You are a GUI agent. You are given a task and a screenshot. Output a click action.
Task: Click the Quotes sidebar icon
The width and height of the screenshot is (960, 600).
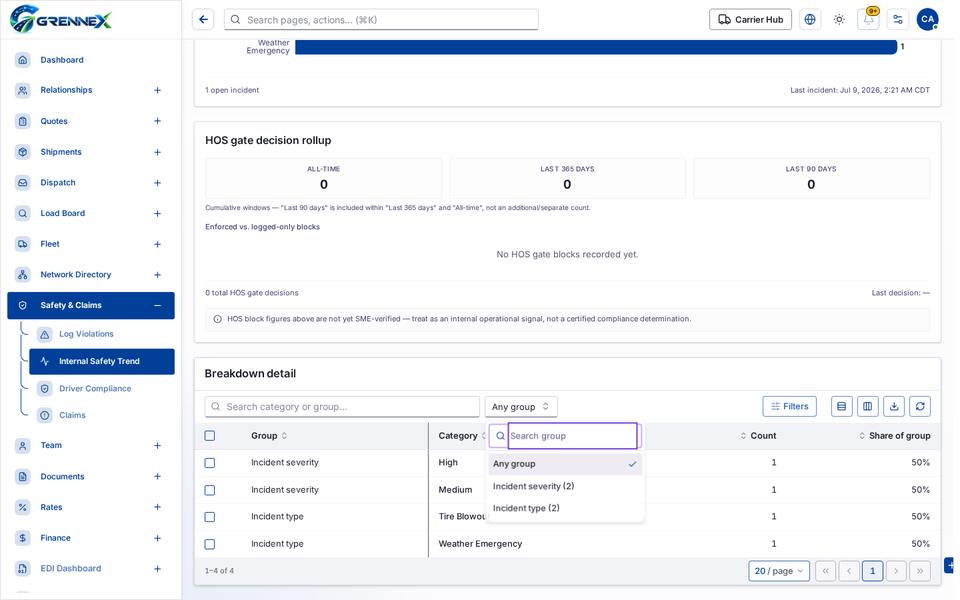[x=23, y=121]
